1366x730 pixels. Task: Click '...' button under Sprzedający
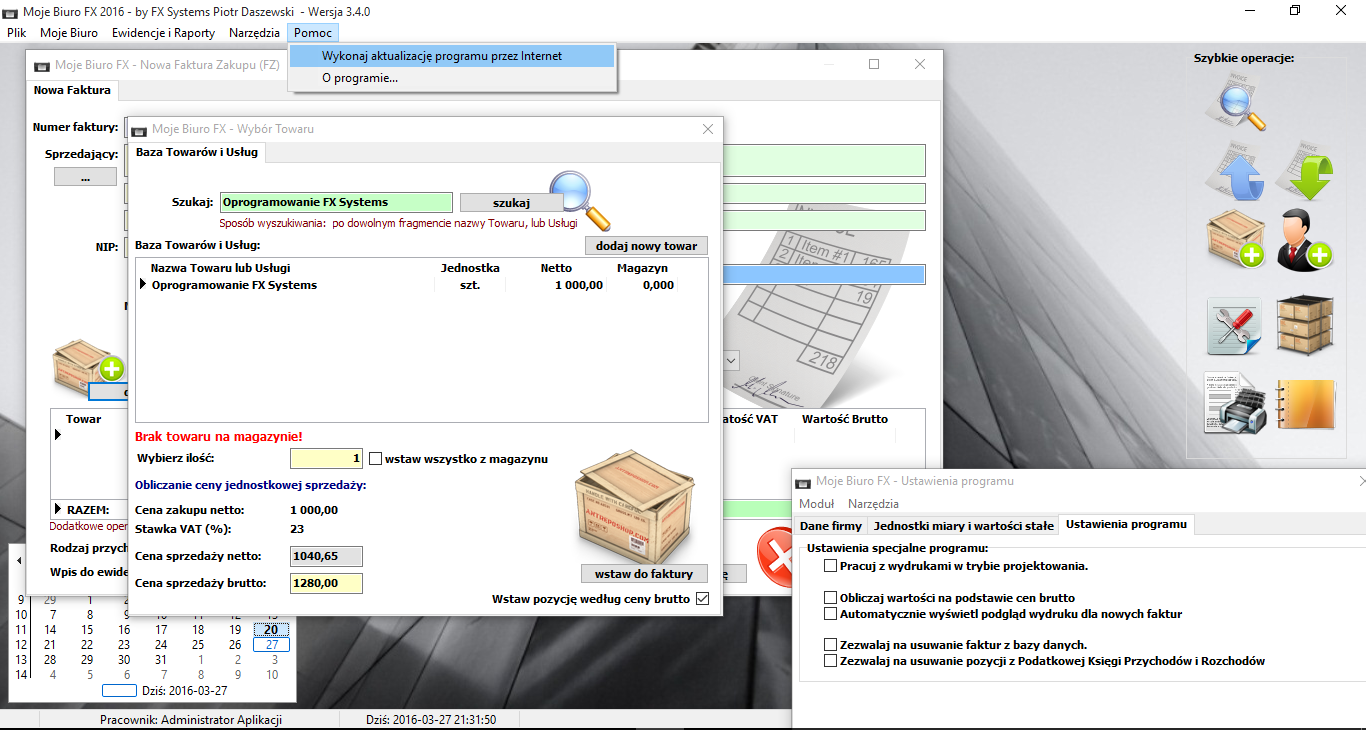click(84, 177)
